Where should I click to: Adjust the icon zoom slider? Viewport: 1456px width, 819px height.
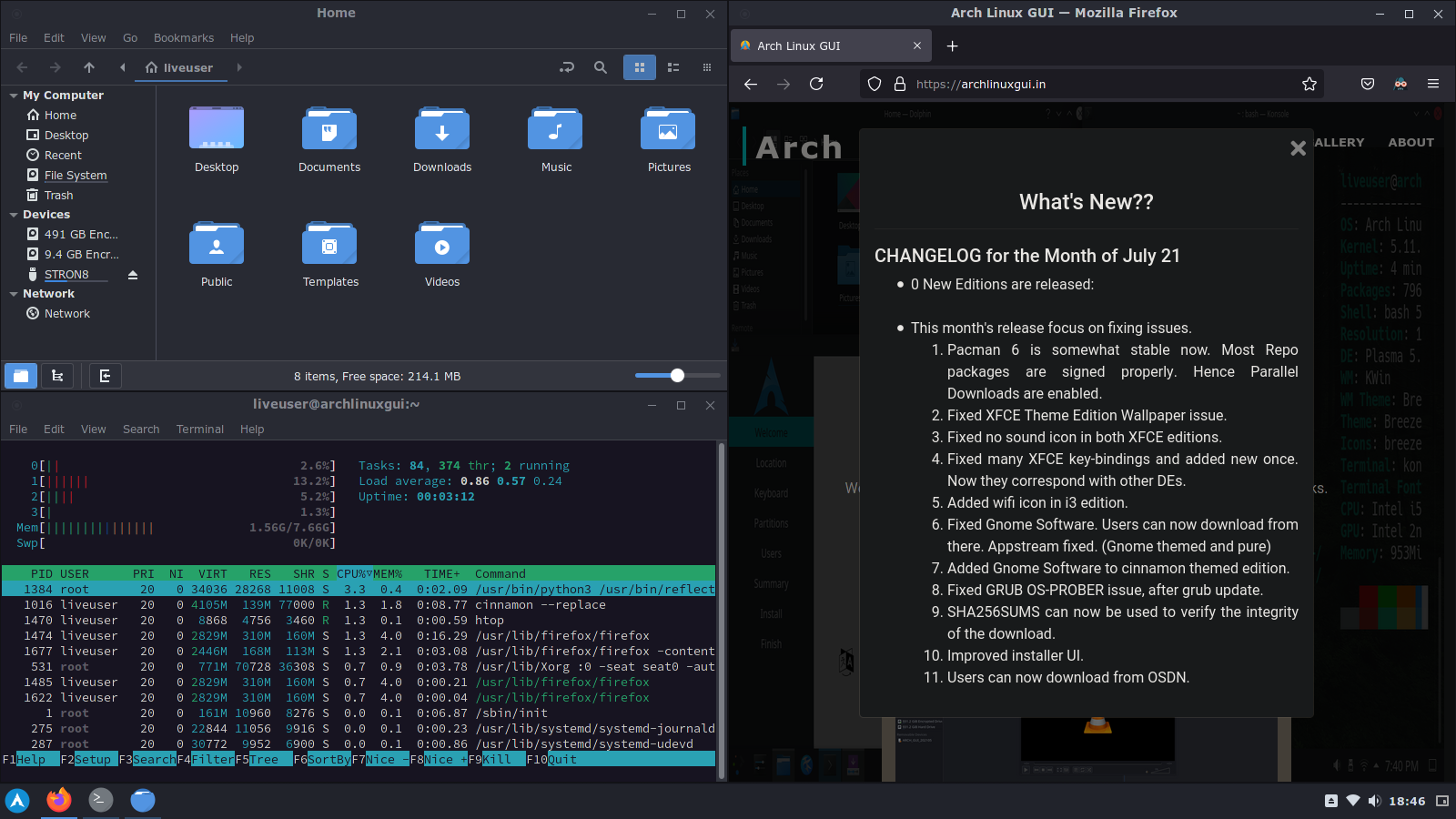[677, 376]
